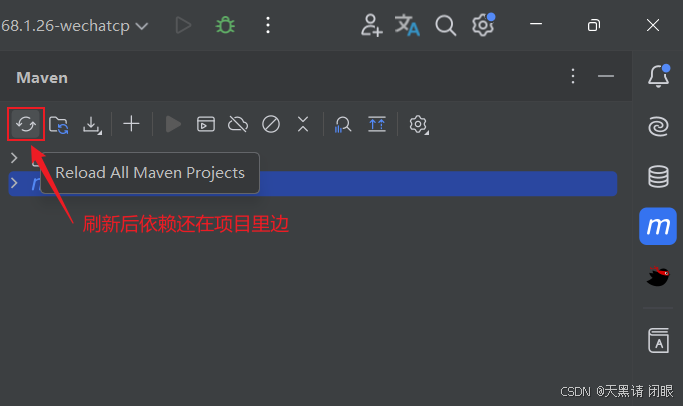Reload all Maven projects
Viewport: 683px width, 406px height.
tap(26, 125)
